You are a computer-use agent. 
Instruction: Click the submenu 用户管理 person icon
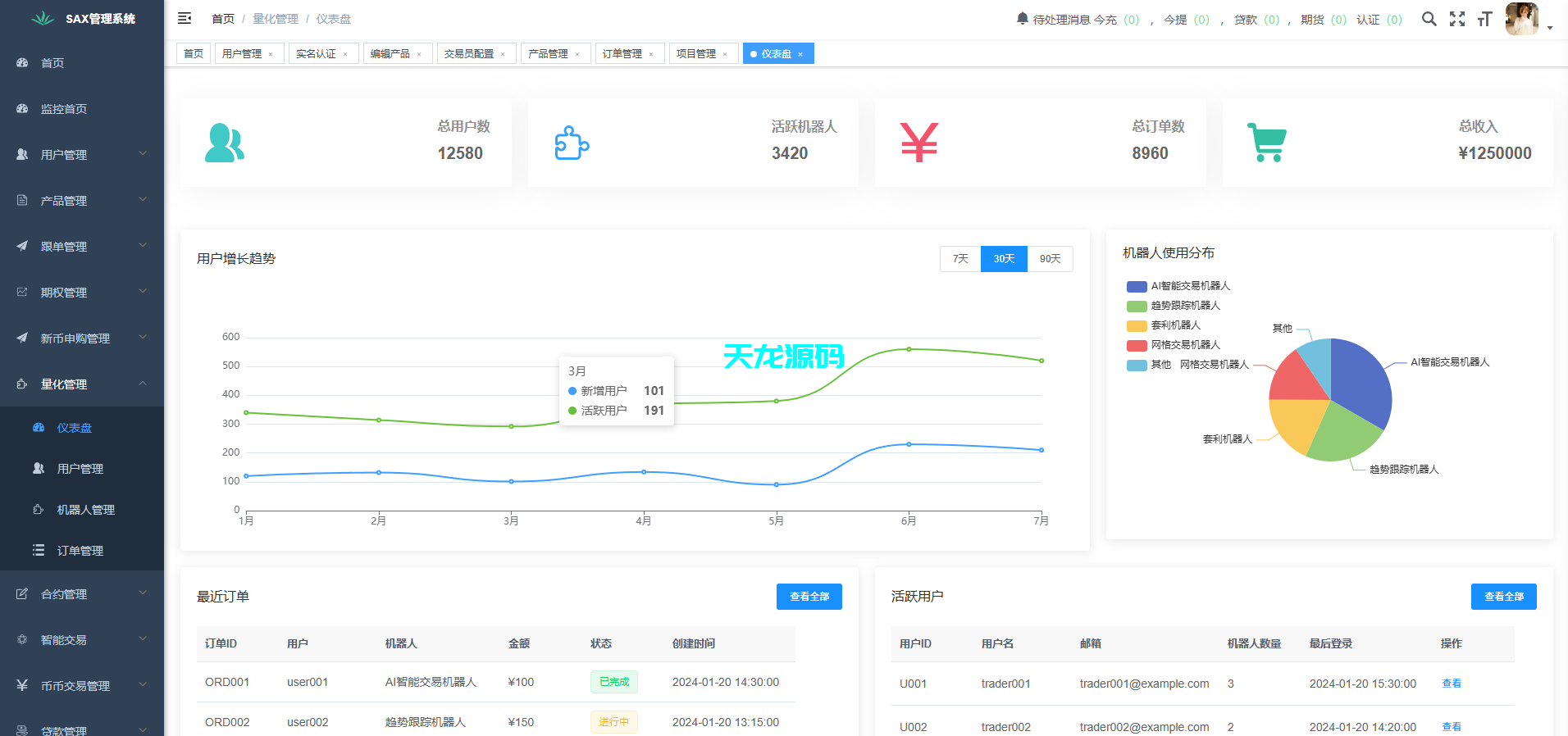click(x=39, y=468)
